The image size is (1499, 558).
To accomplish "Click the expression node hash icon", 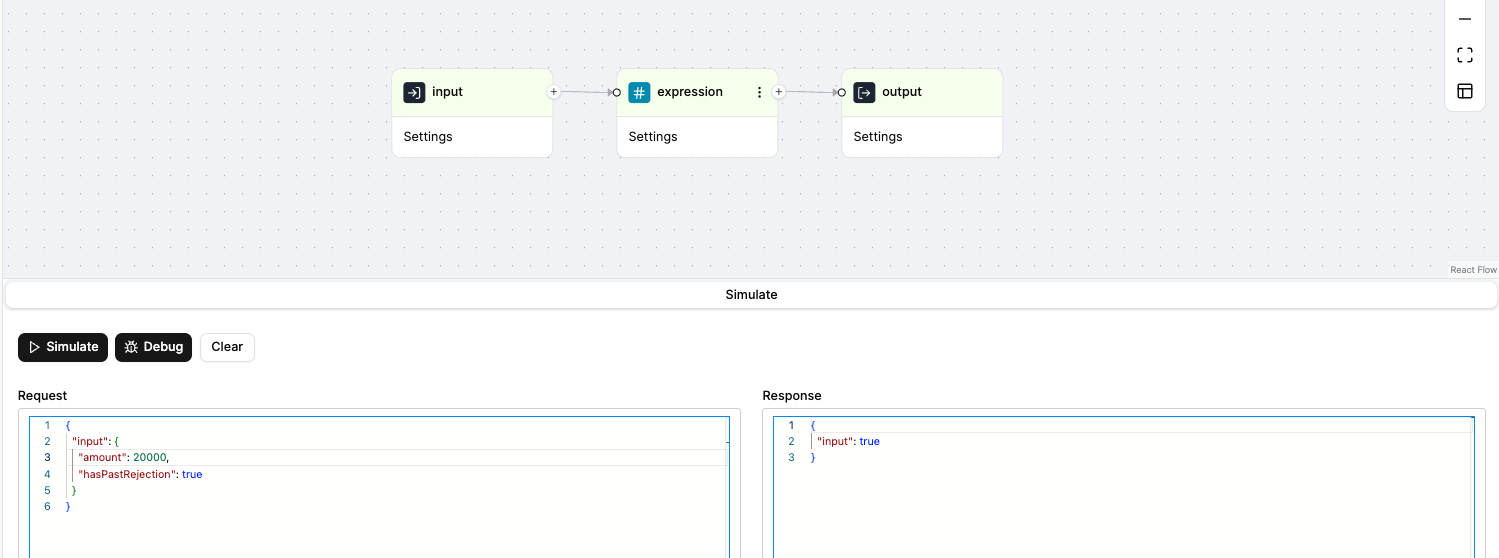I will tap(639, 92).
